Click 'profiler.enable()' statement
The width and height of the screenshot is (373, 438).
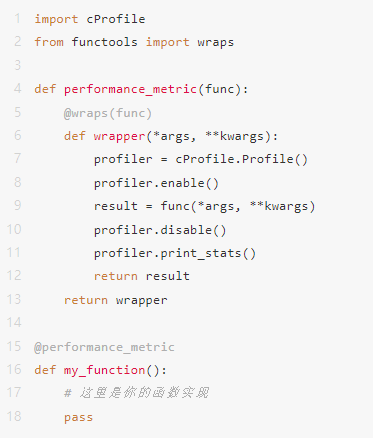[156, 183]
